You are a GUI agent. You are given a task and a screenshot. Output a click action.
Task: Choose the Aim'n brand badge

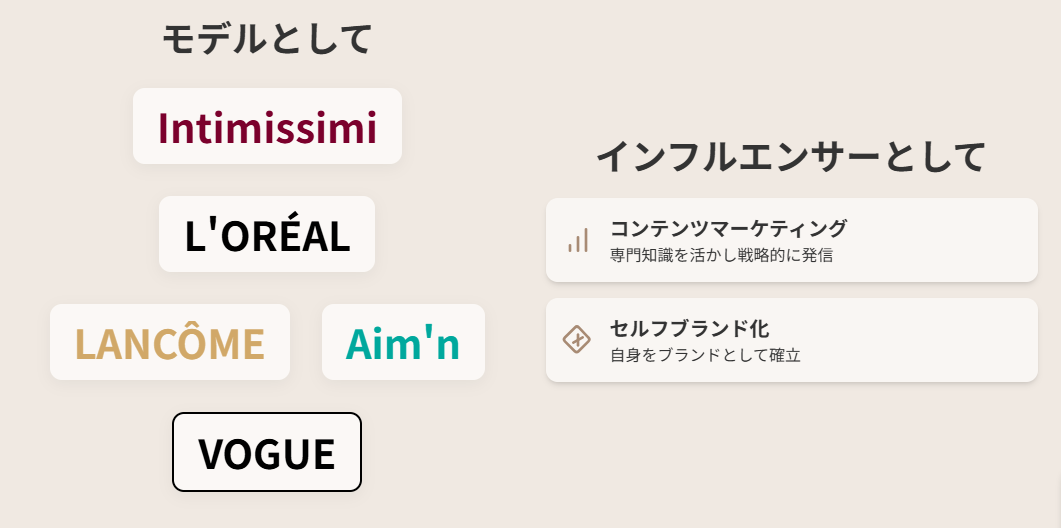(403, 342)
